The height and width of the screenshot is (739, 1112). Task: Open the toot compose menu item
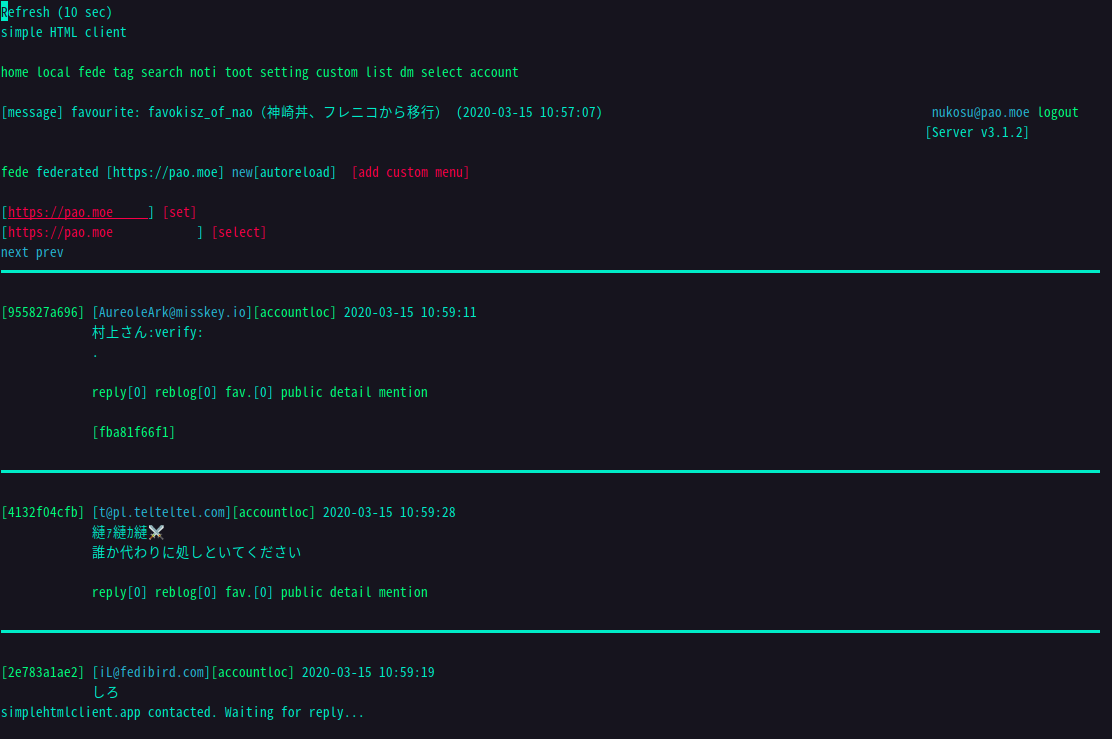pos(239,72)
